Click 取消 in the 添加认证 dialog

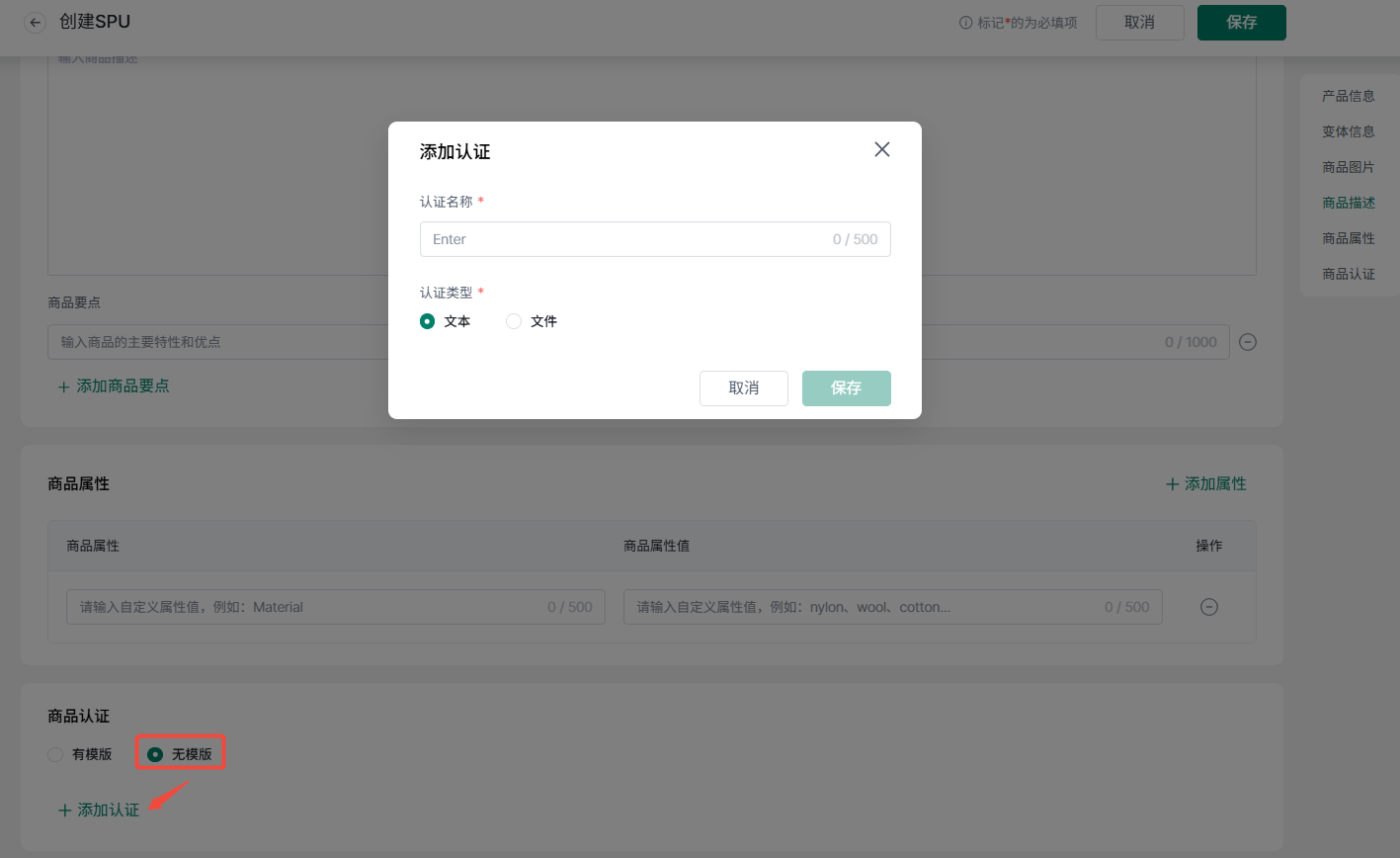(744, 388)
